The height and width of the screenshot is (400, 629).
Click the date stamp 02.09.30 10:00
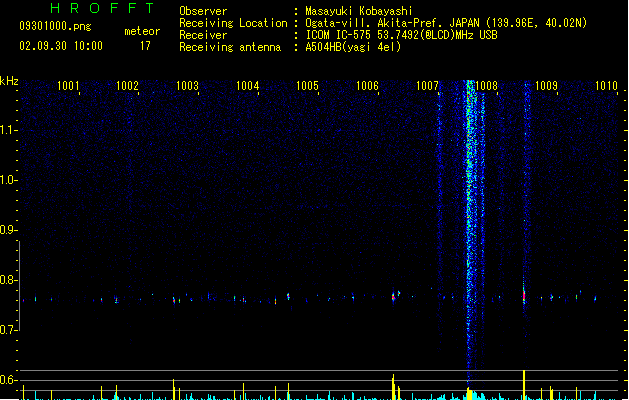(61, 46)
